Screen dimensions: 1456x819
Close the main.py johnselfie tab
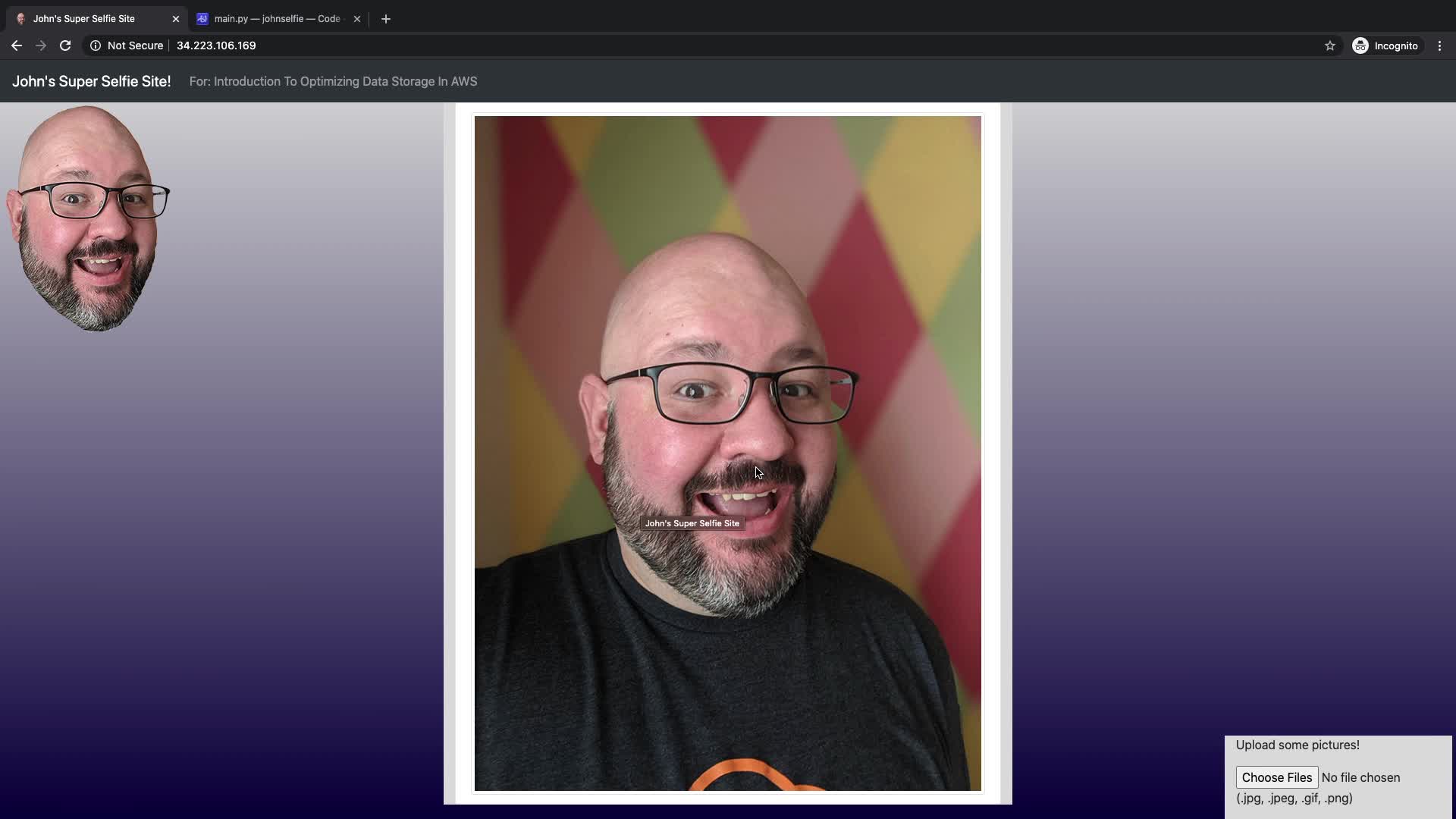click(x=357, y=19)
